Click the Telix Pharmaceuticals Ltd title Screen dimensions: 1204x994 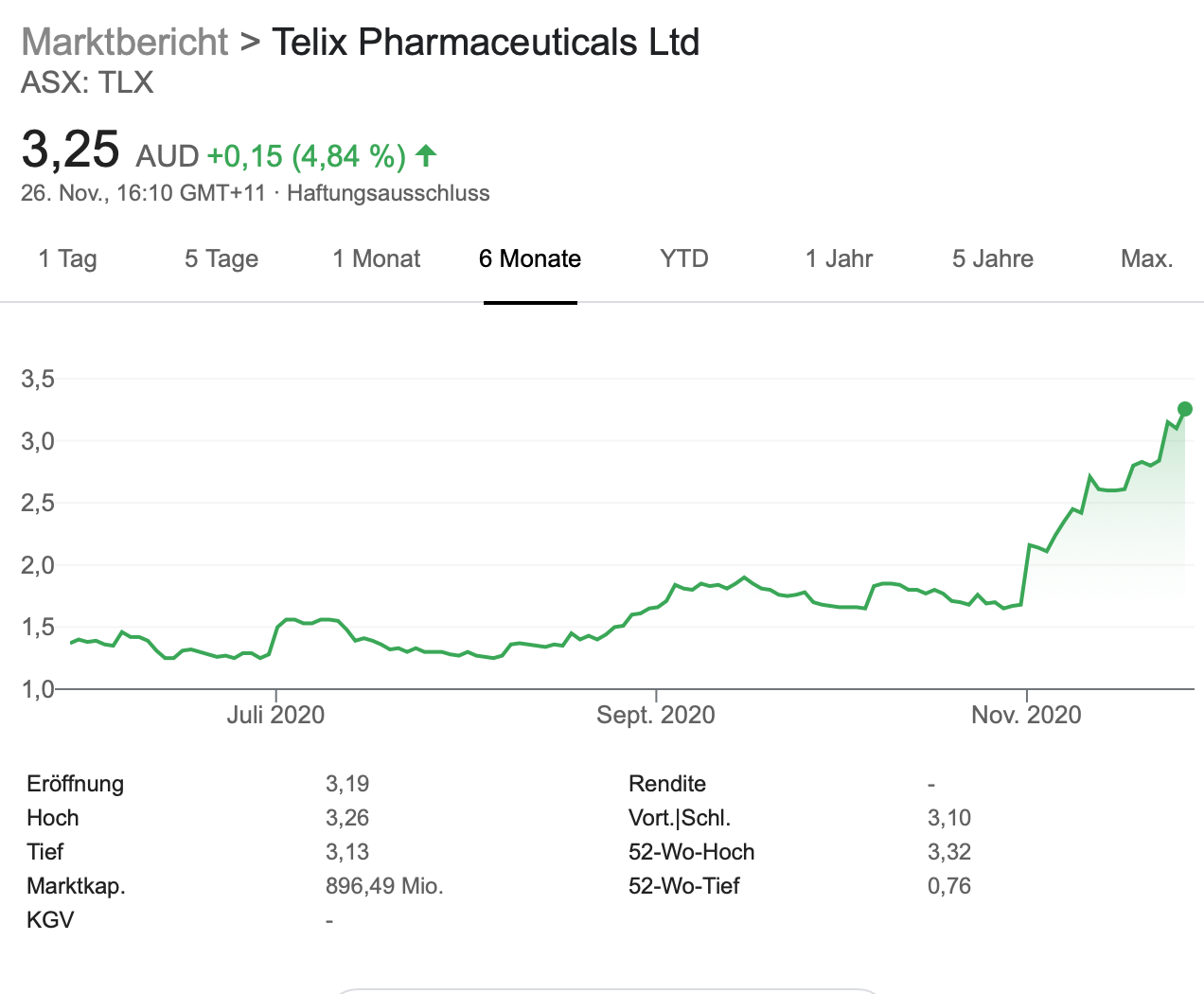click(486, 43)
